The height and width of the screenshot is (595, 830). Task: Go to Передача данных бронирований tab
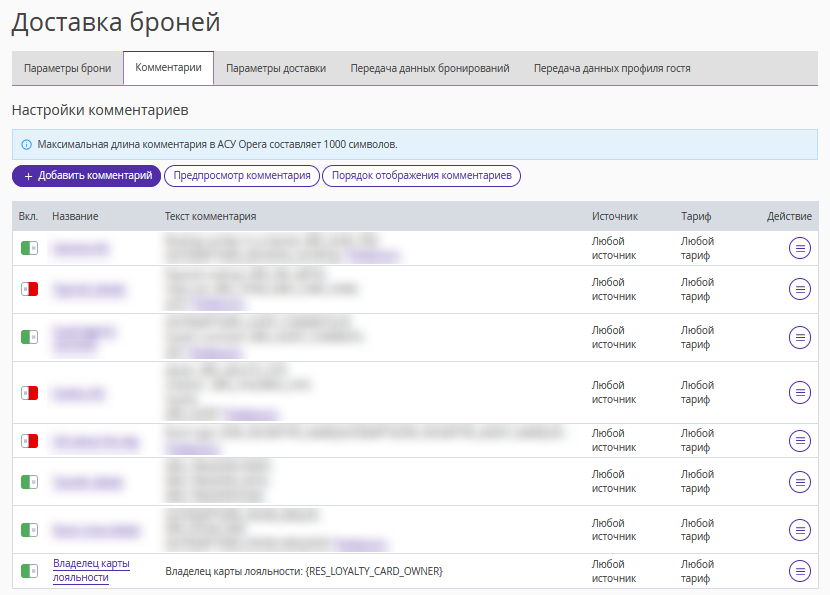click(430, 68)
